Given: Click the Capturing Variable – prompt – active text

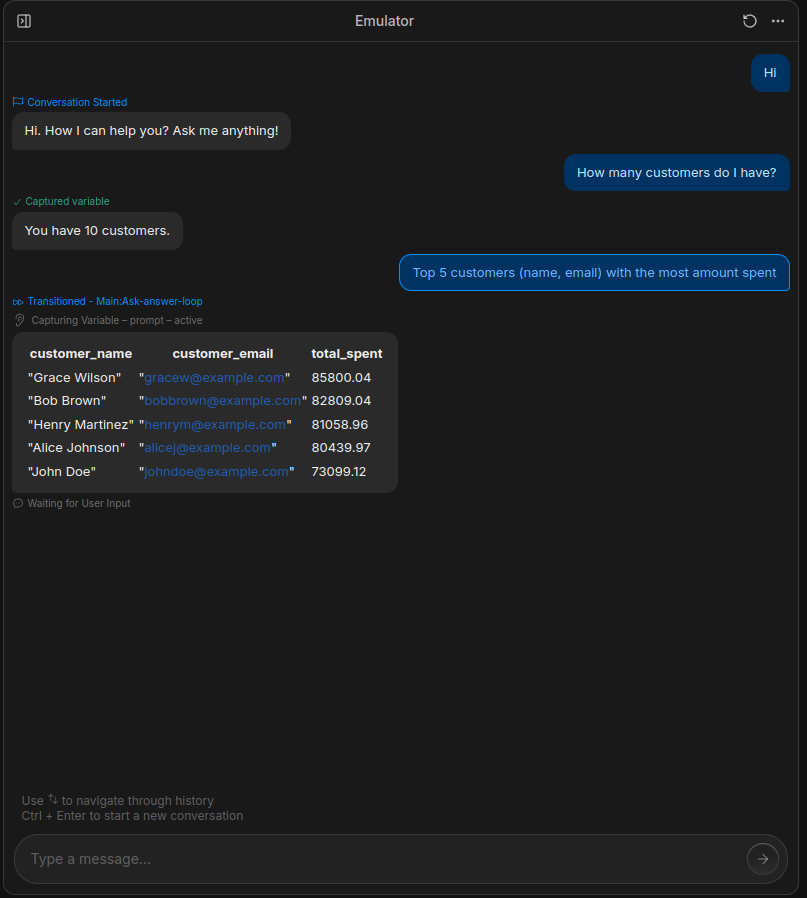Looking at the screenshot, I should coord(117,320).
